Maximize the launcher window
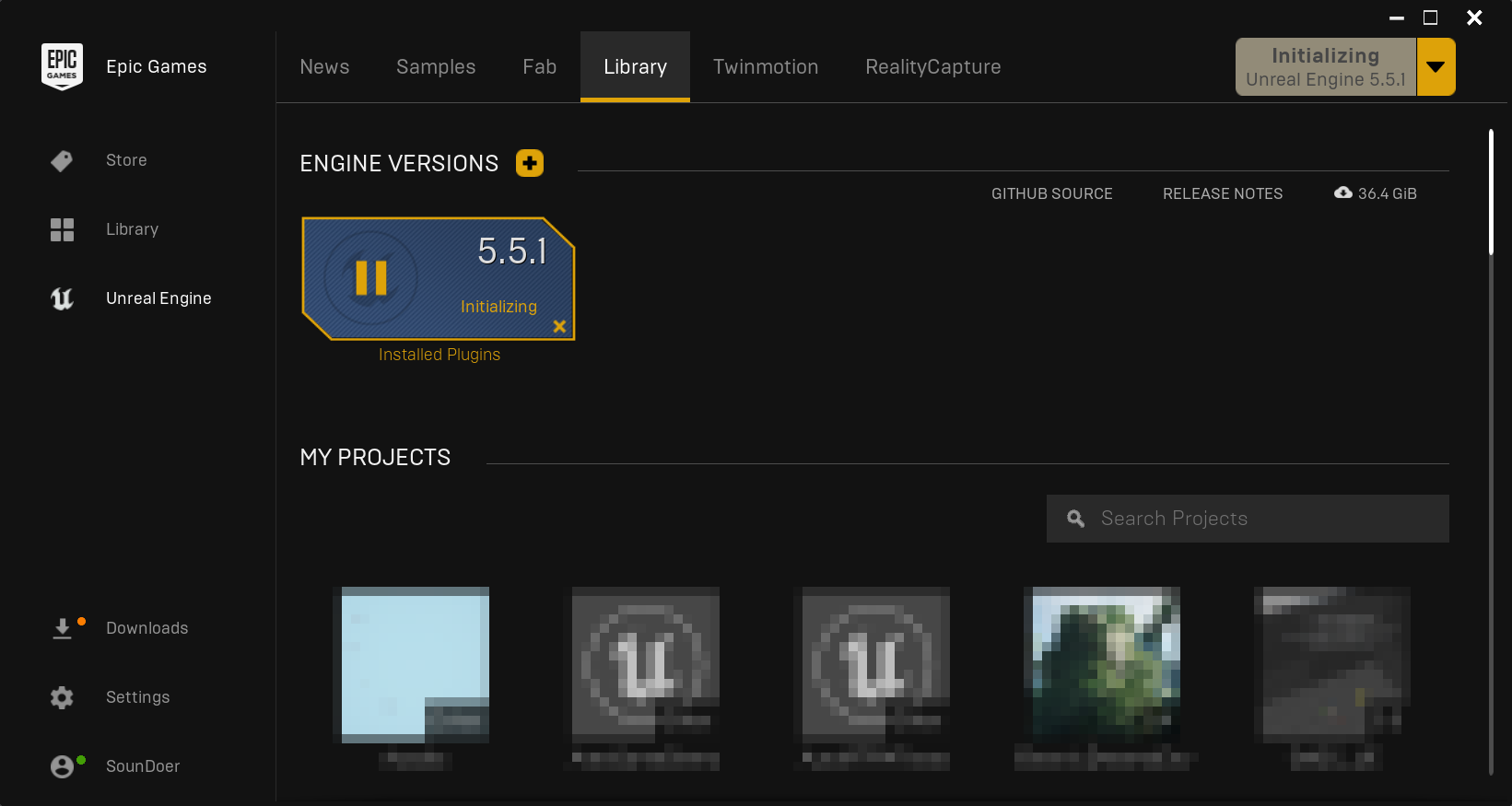 coord(1430,18)
